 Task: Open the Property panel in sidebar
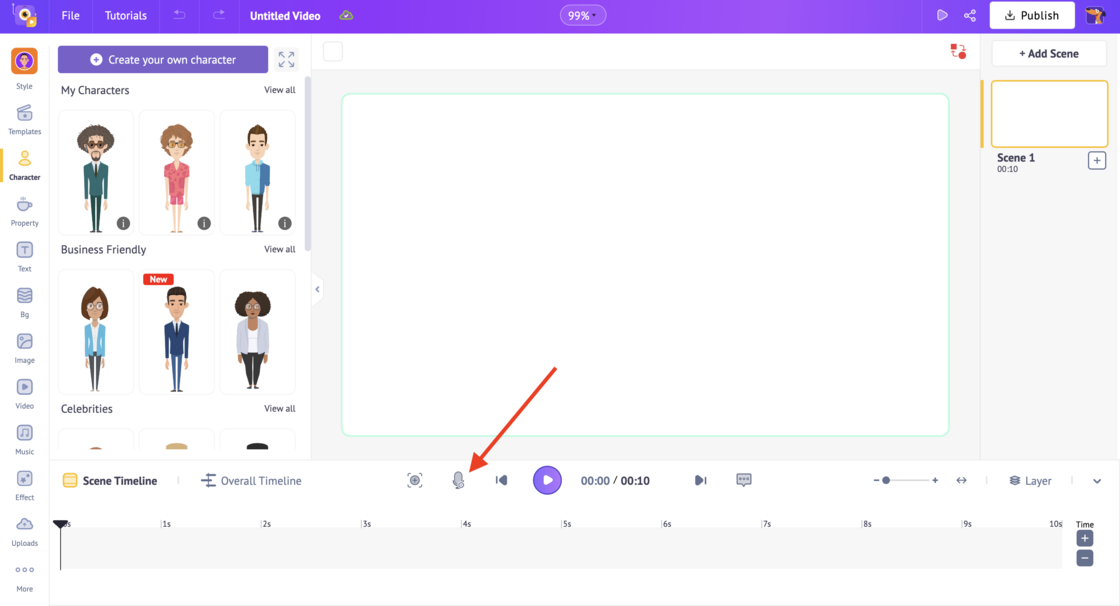[25, 210]
